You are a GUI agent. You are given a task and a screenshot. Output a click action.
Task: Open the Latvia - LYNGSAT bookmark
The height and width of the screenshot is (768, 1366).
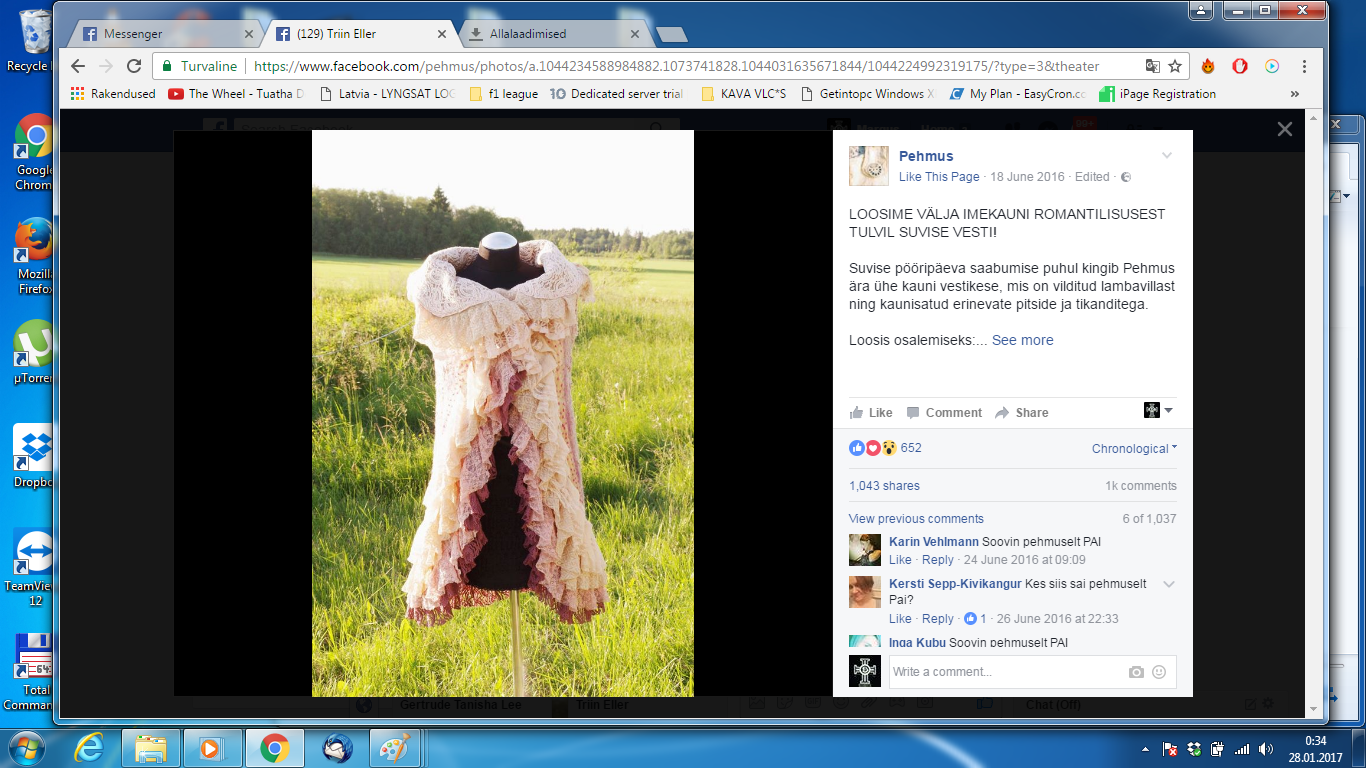pos(387,94)
